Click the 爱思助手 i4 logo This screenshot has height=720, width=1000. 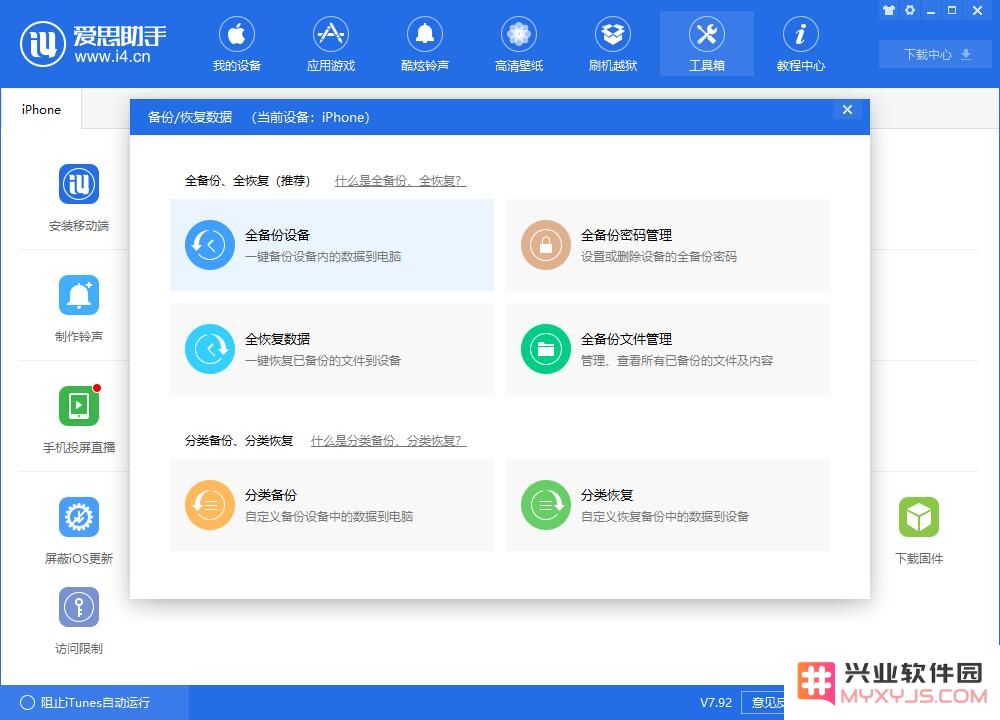(94, 44)
